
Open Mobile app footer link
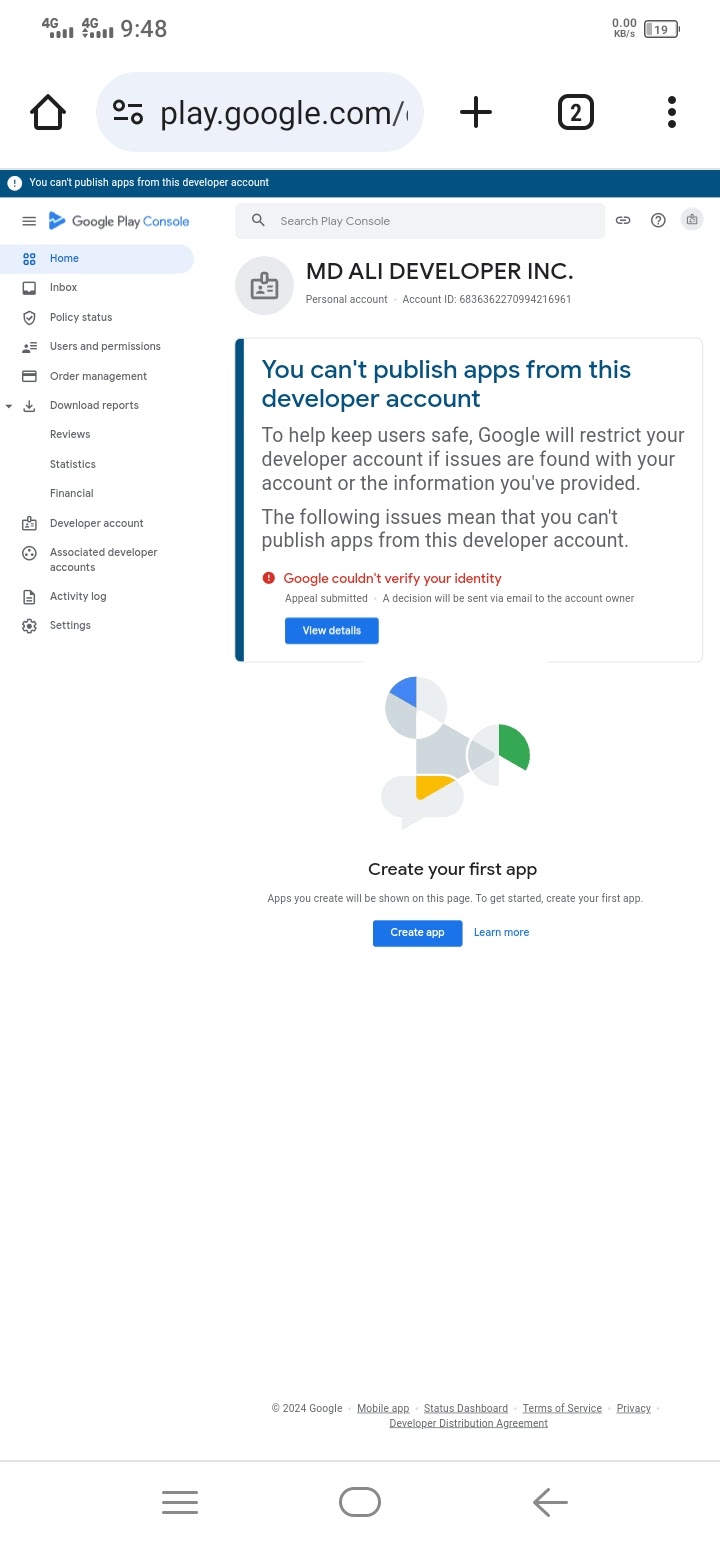pos(383,1408)
